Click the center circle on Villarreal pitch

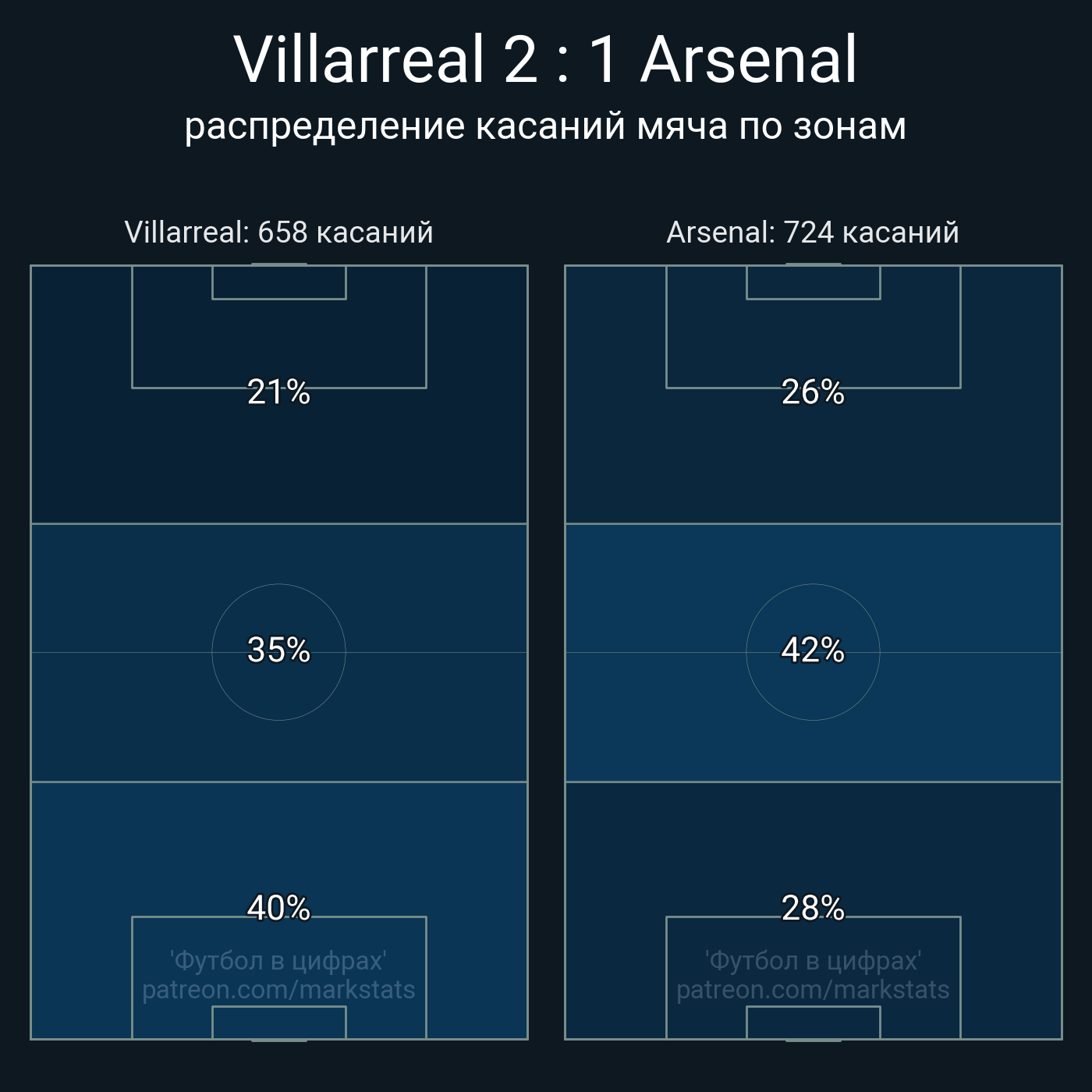point(278,652)
